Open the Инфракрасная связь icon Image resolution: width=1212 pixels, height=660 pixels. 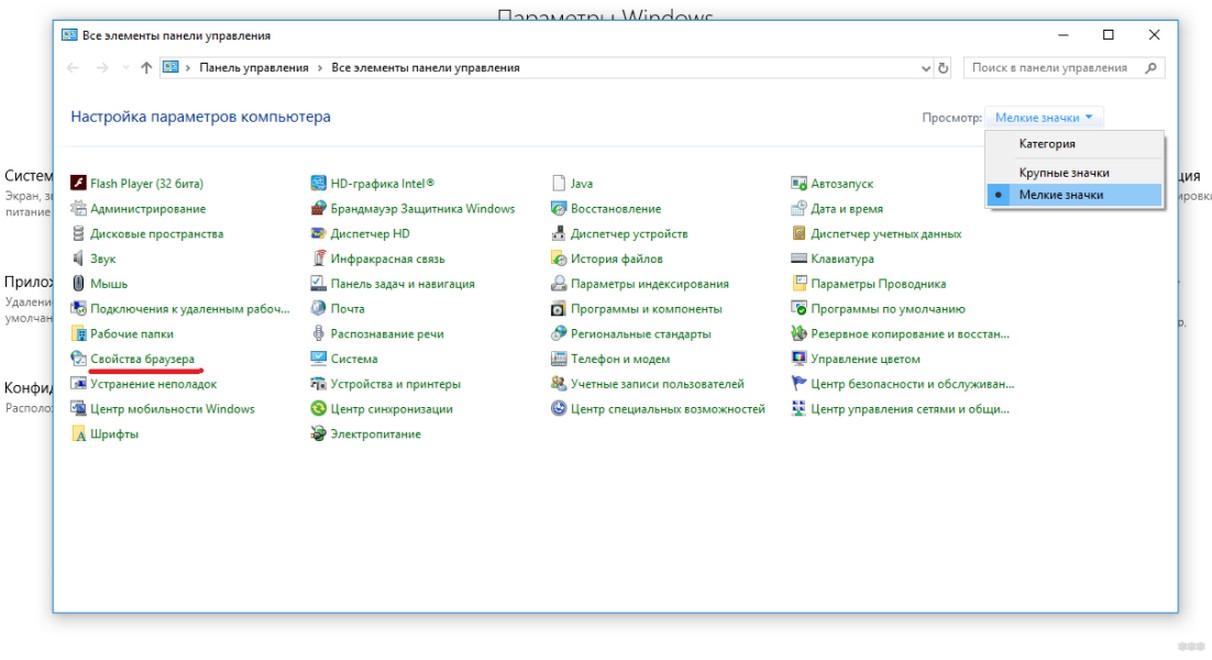click(319, 259)
